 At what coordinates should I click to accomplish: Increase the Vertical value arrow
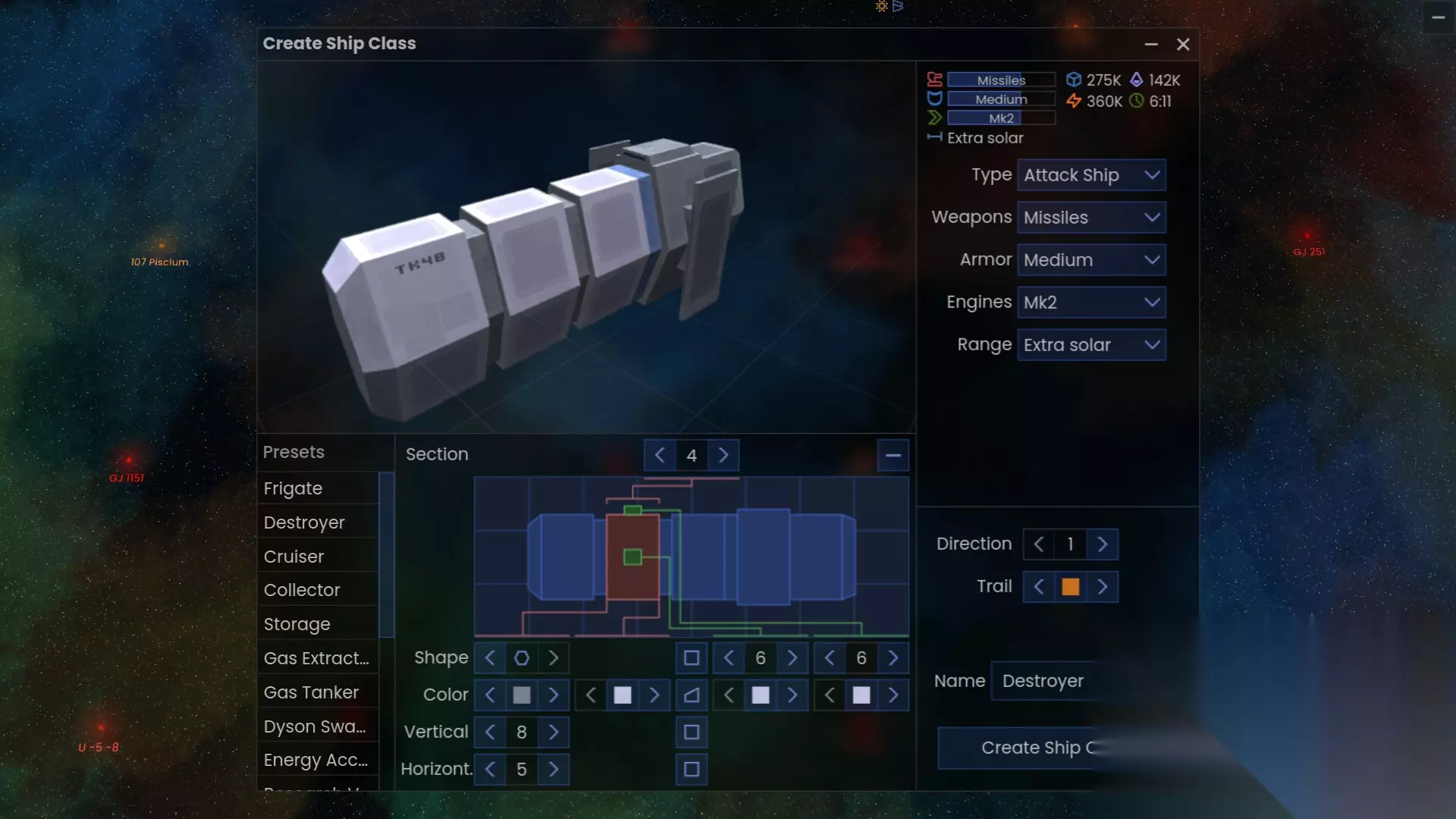[554, 732]
